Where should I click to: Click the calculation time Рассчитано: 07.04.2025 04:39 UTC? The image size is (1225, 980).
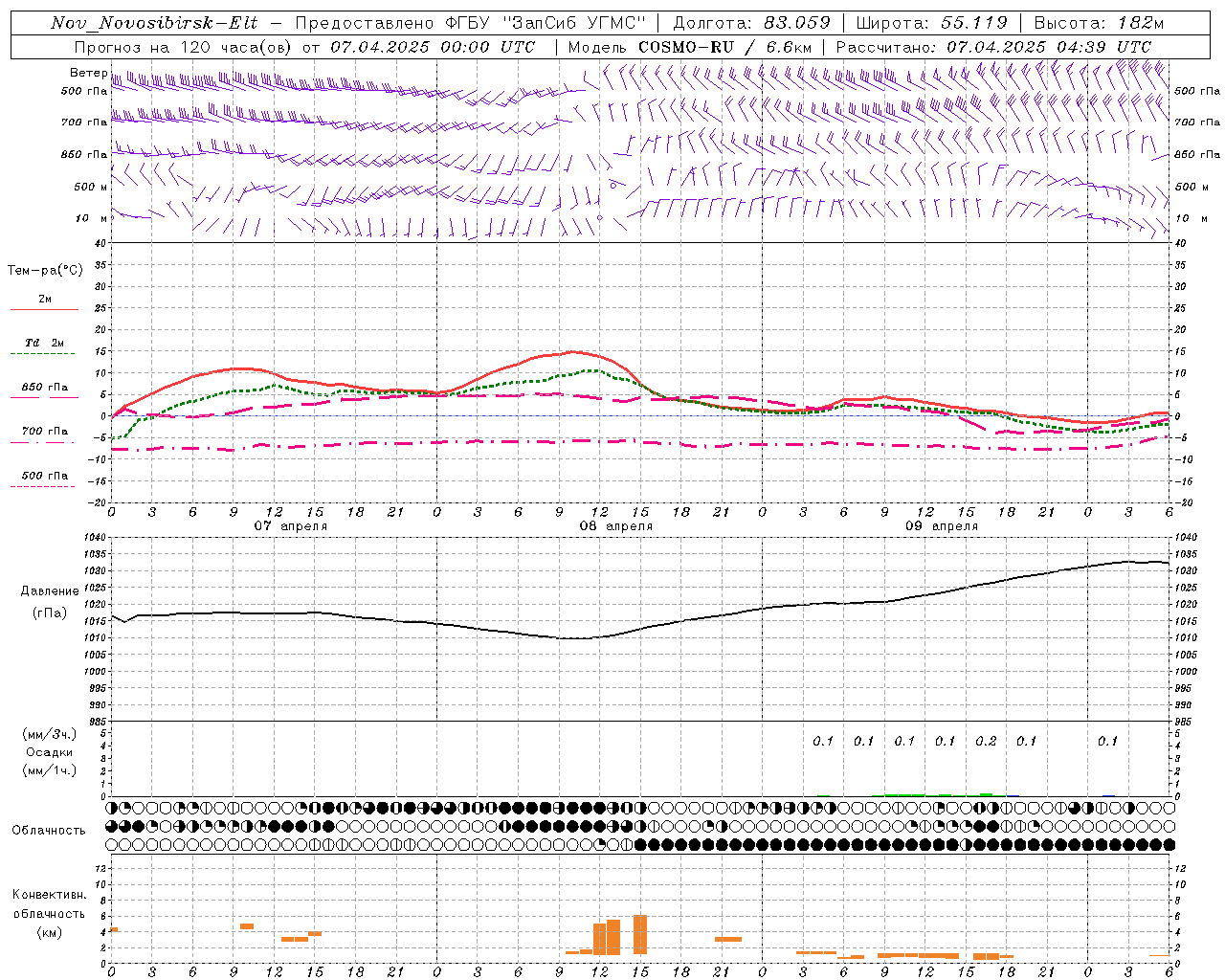993,46
